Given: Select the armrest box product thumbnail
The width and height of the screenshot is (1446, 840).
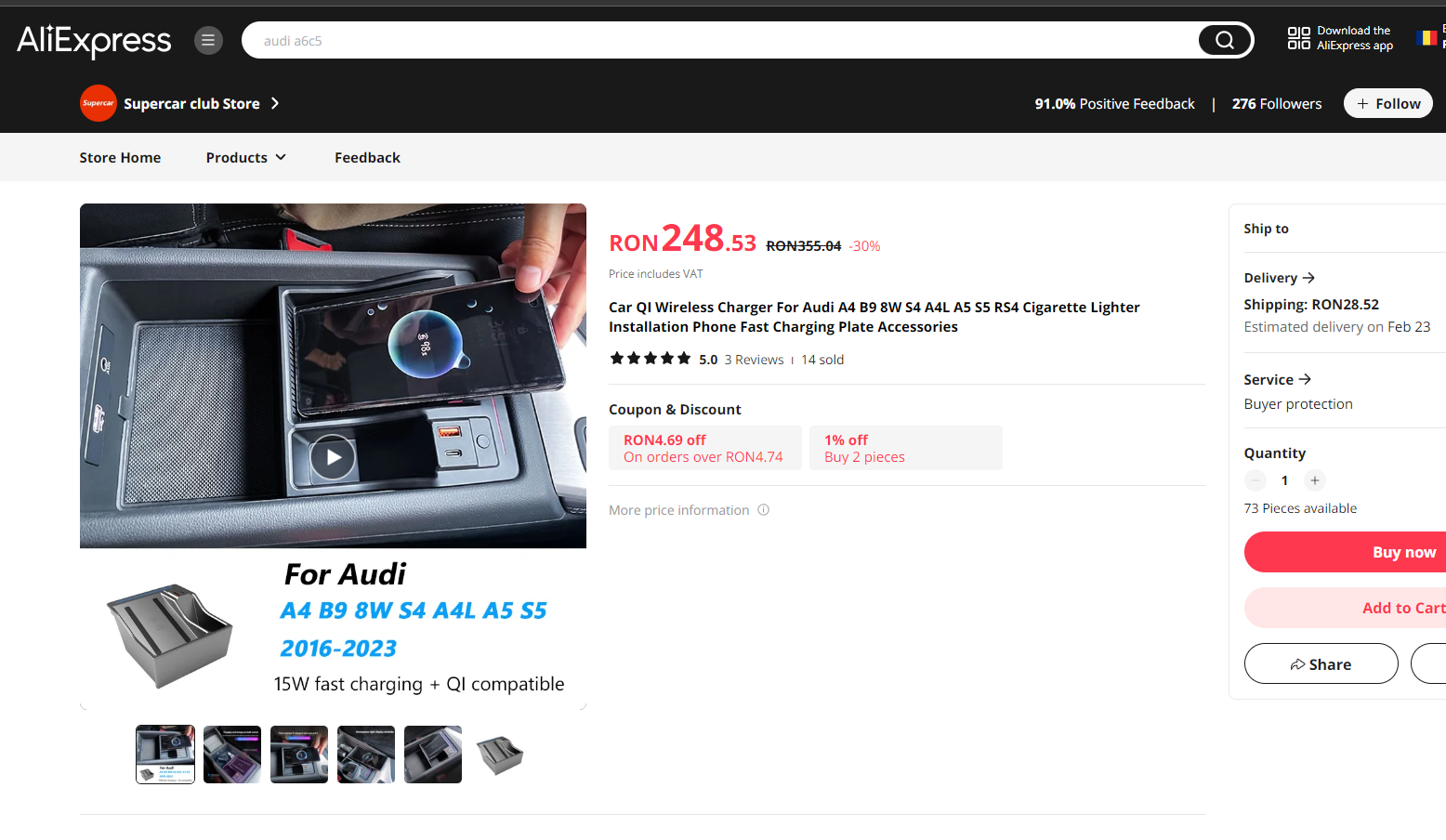Looking at the screenshot, I should (499, 754).
